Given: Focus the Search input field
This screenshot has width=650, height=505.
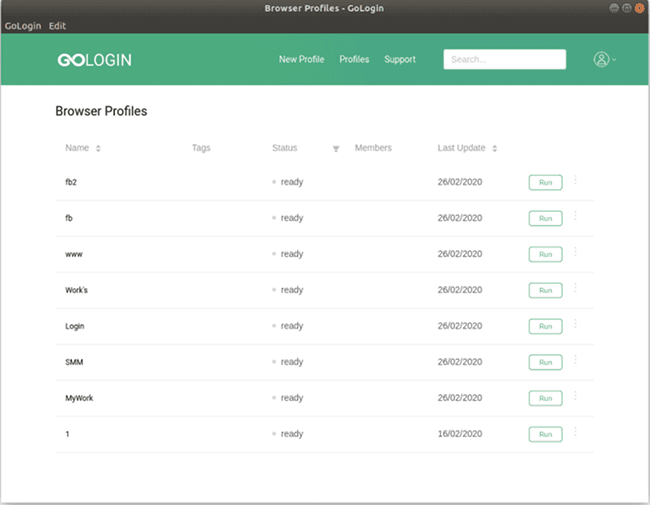Looking at the screenshot, I should coord(504,59).
